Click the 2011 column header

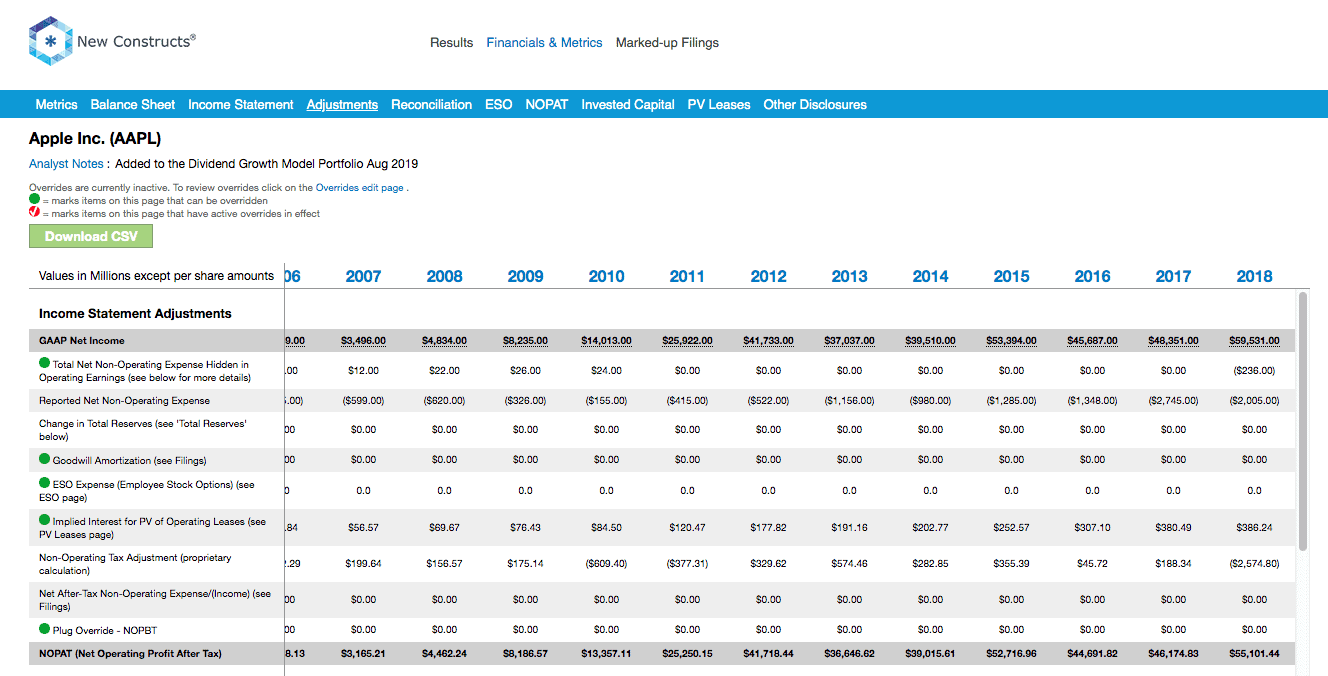click(x=687, y=276)
